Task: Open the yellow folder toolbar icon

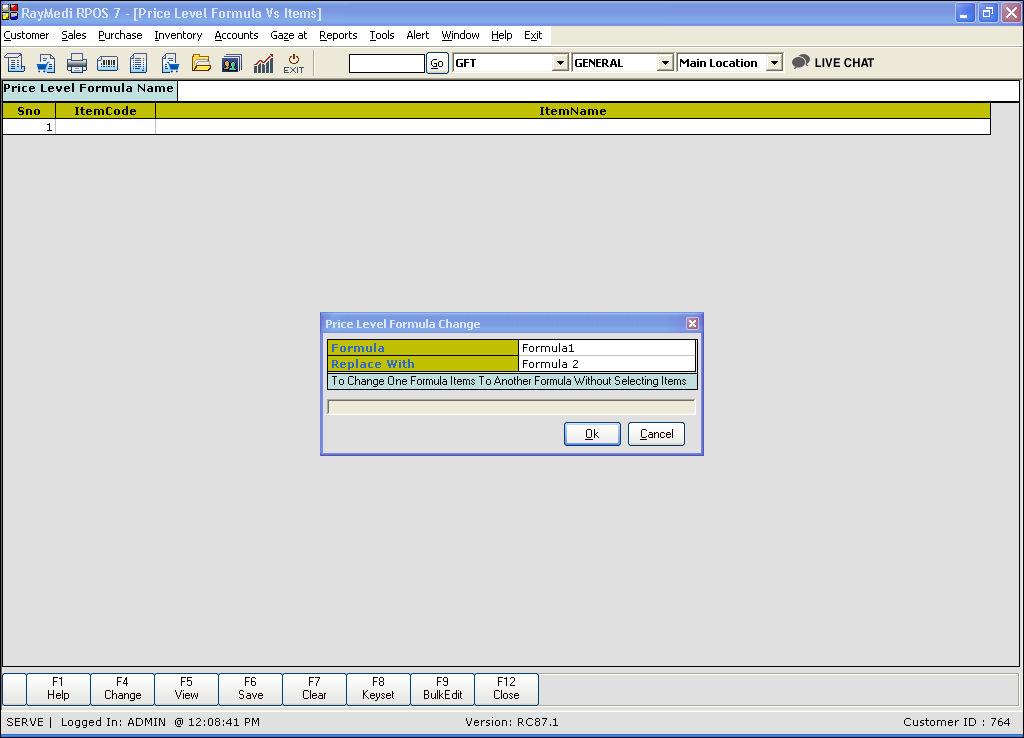Action: click(x=201, y=63)
